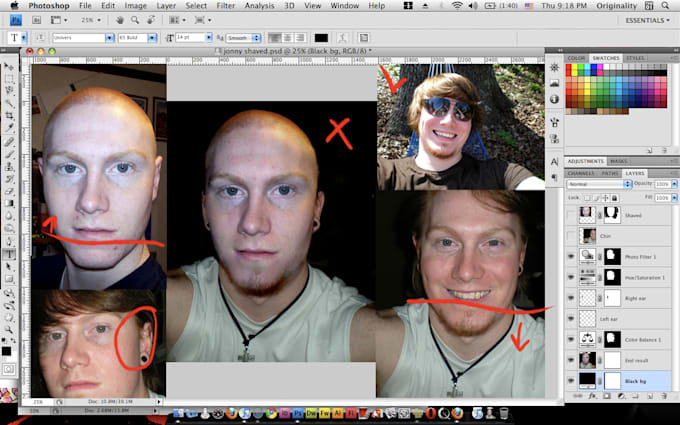Open the ESSENTIALS workspace switcher

[647, 20]
